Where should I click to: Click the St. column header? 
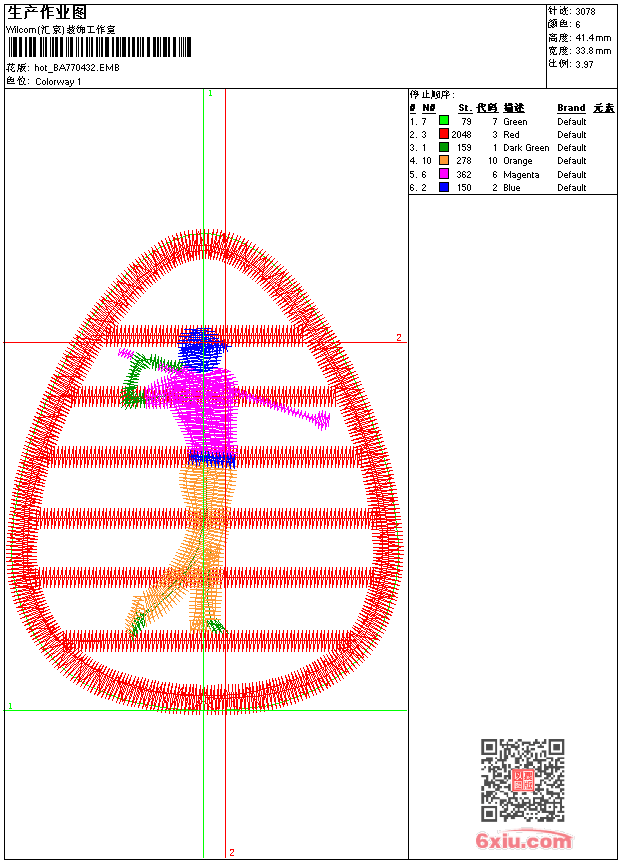tap(464, 108)
